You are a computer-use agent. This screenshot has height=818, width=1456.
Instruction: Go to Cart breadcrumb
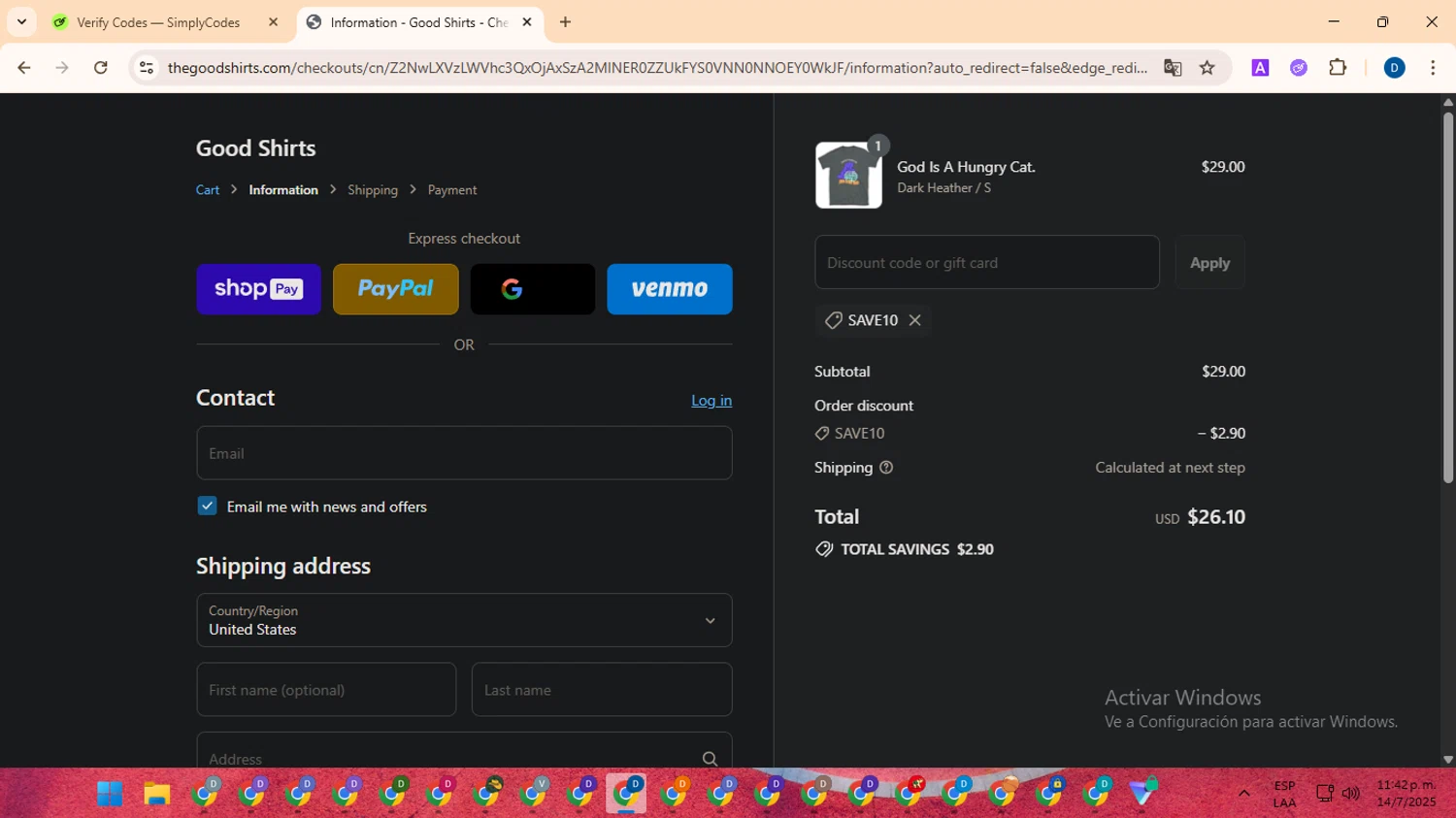pyautogui.click(x=208, y=190)
